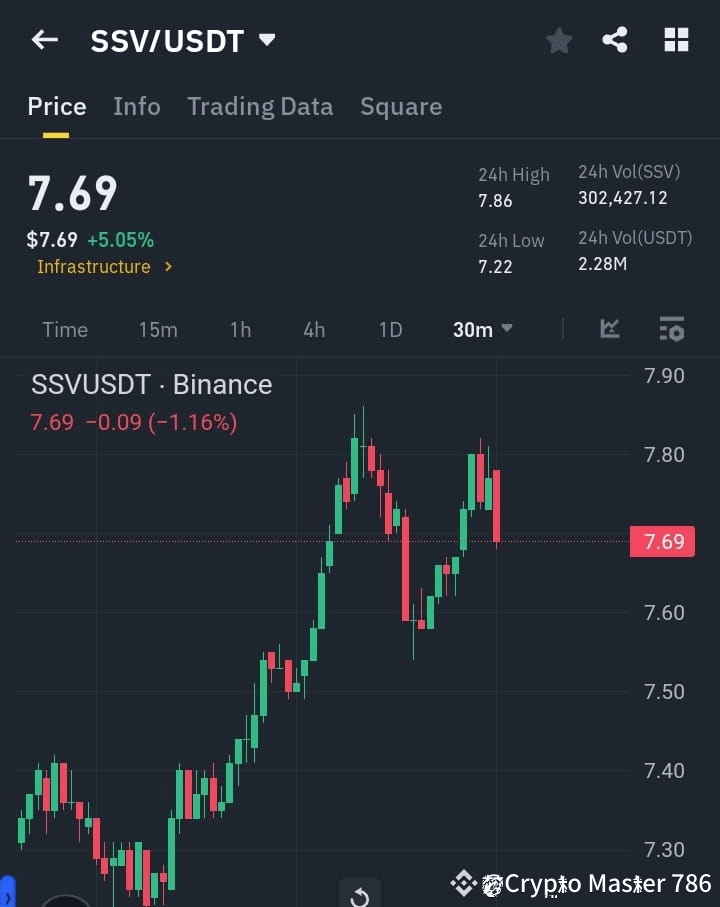Expand the 30m interval dropdown
The width and height of the screenshot is (720, 907).
click(482, 329)
